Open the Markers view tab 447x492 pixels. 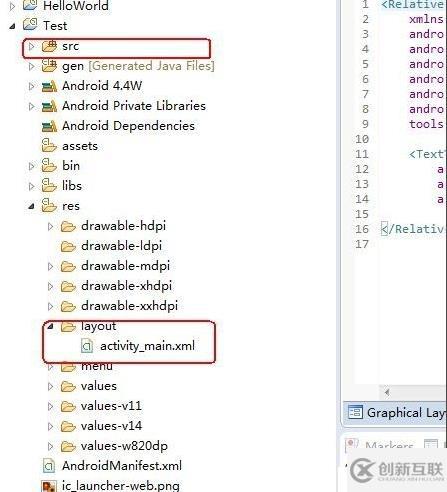click(381, 445)
